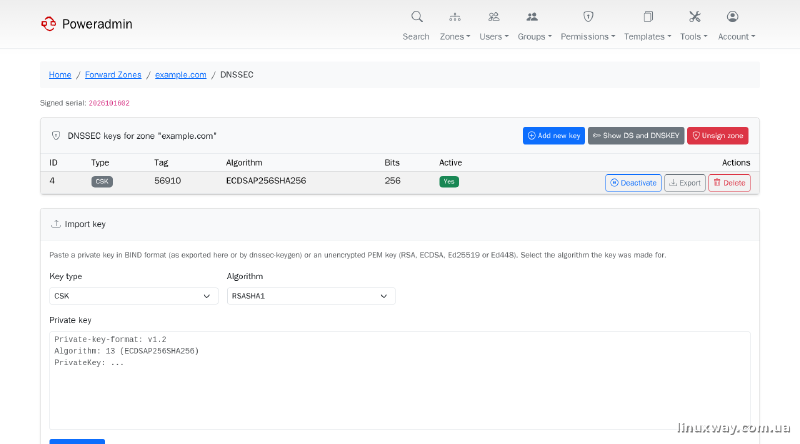The height and width of the screenshot is (444, 800).
Task: Open Forward Zones breadcrumb link
Action: [x=113, y=75]
